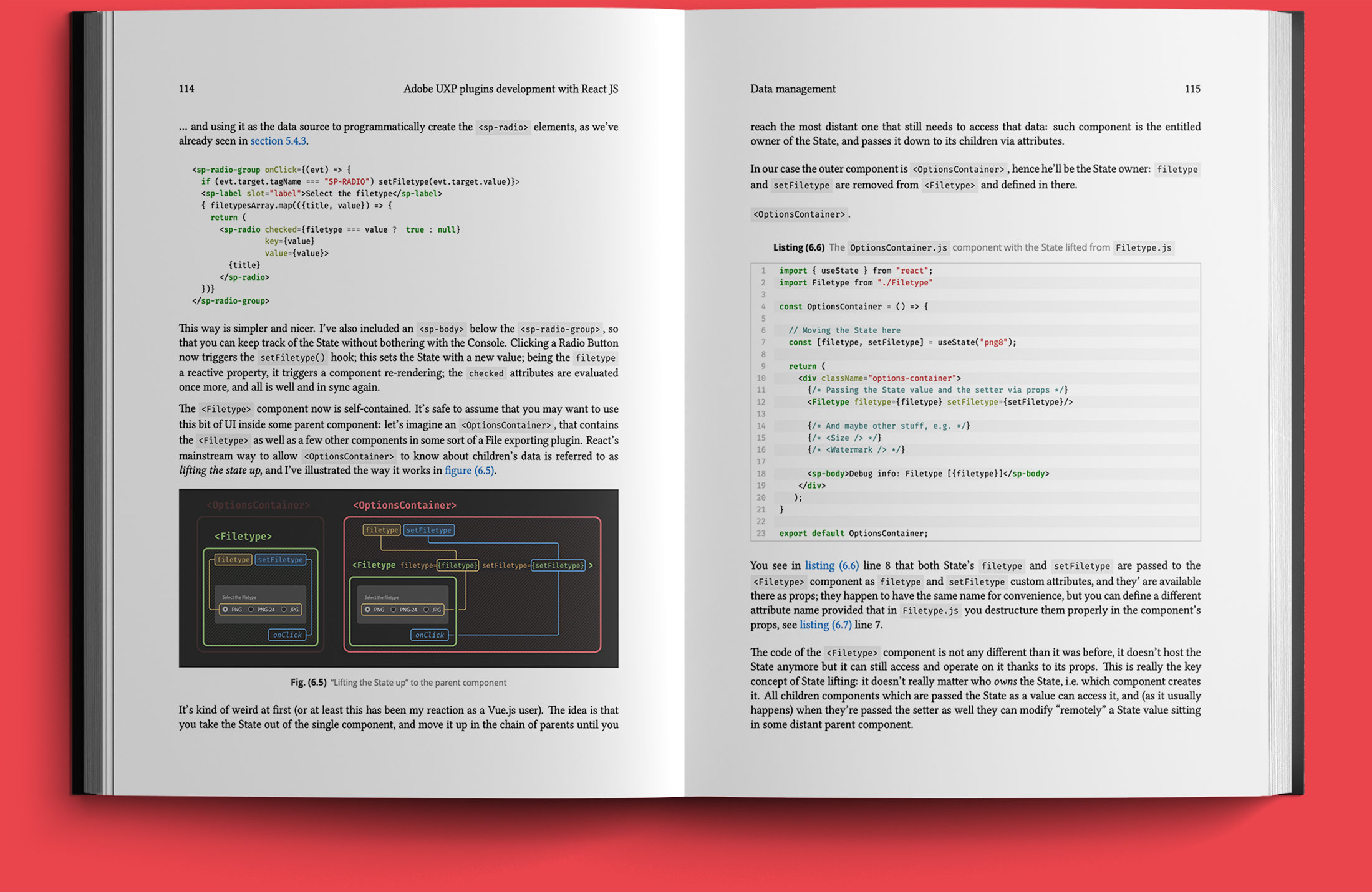Click blue setFiletype tag atop right OptionsContainer box
1372x892 pixels.
[428, 530]
